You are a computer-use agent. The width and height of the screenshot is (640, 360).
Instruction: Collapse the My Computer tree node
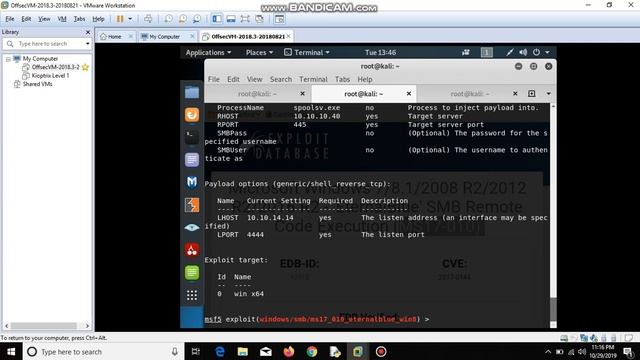(x=8, y=59)
